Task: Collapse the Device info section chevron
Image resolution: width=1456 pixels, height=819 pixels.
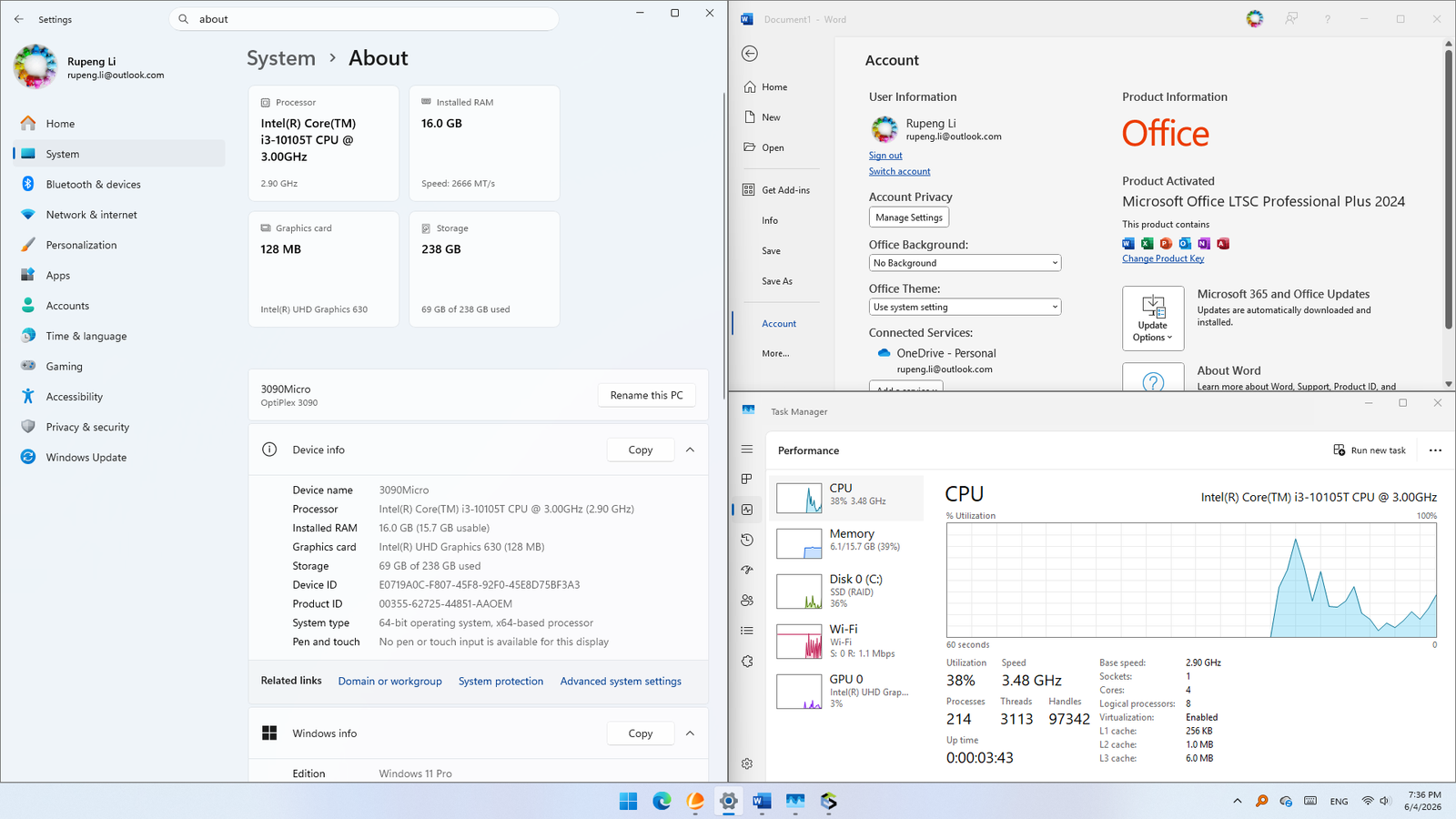Action: click(690, 450)
